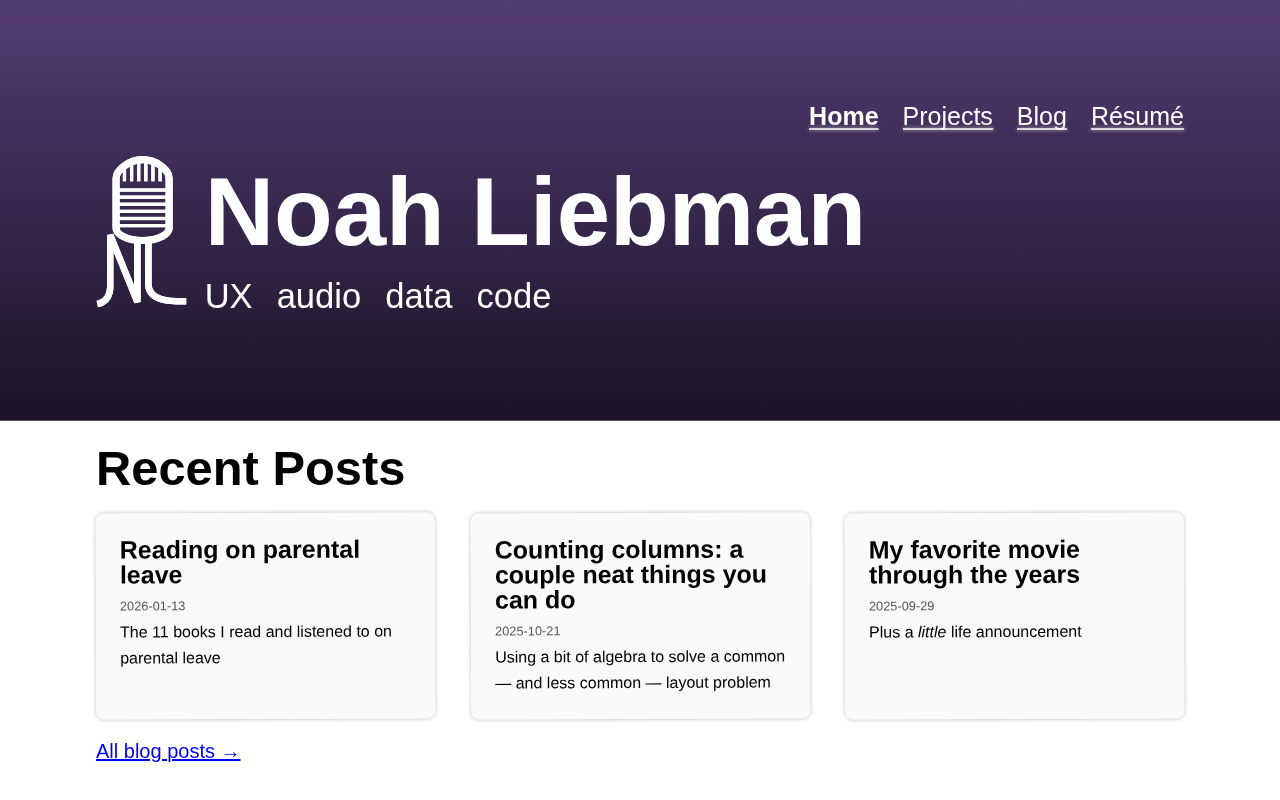Click the microphone NL logo icon

click(x=141, y=231)
